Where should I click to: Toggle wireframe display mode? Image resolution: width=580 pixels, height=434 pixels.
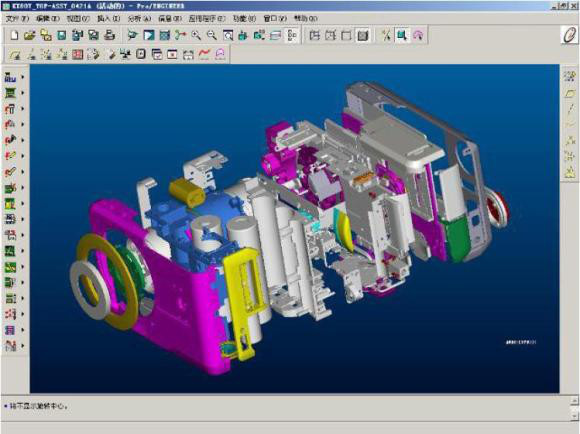315,36
